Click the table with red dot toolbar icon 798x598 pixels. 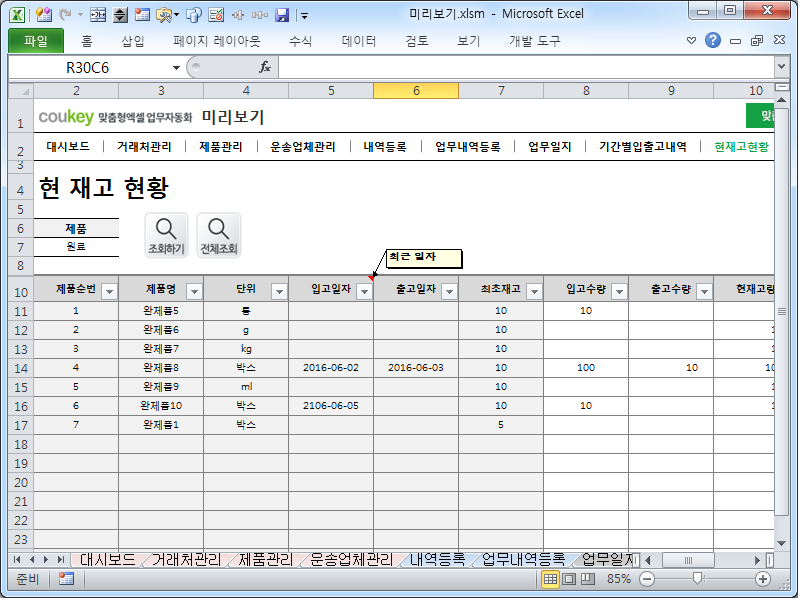click(142, 15)
